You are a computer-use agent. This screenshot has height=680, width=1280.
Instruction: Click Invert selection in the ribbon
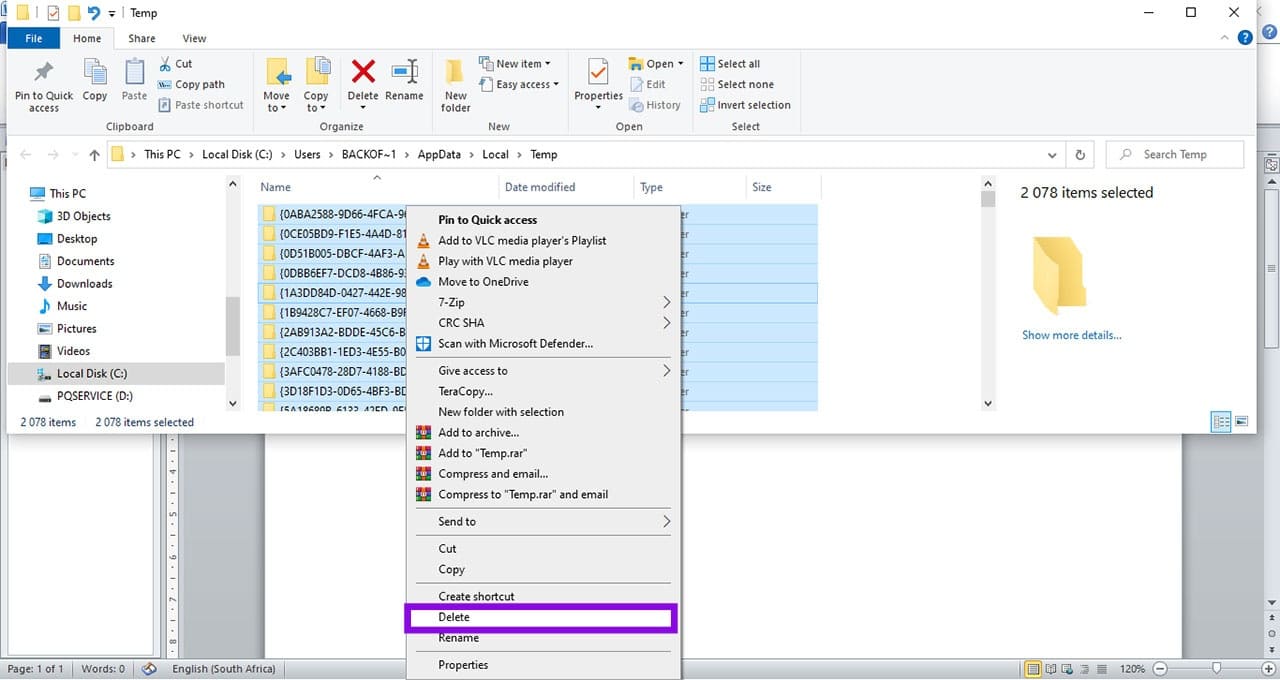click(745, 105)
